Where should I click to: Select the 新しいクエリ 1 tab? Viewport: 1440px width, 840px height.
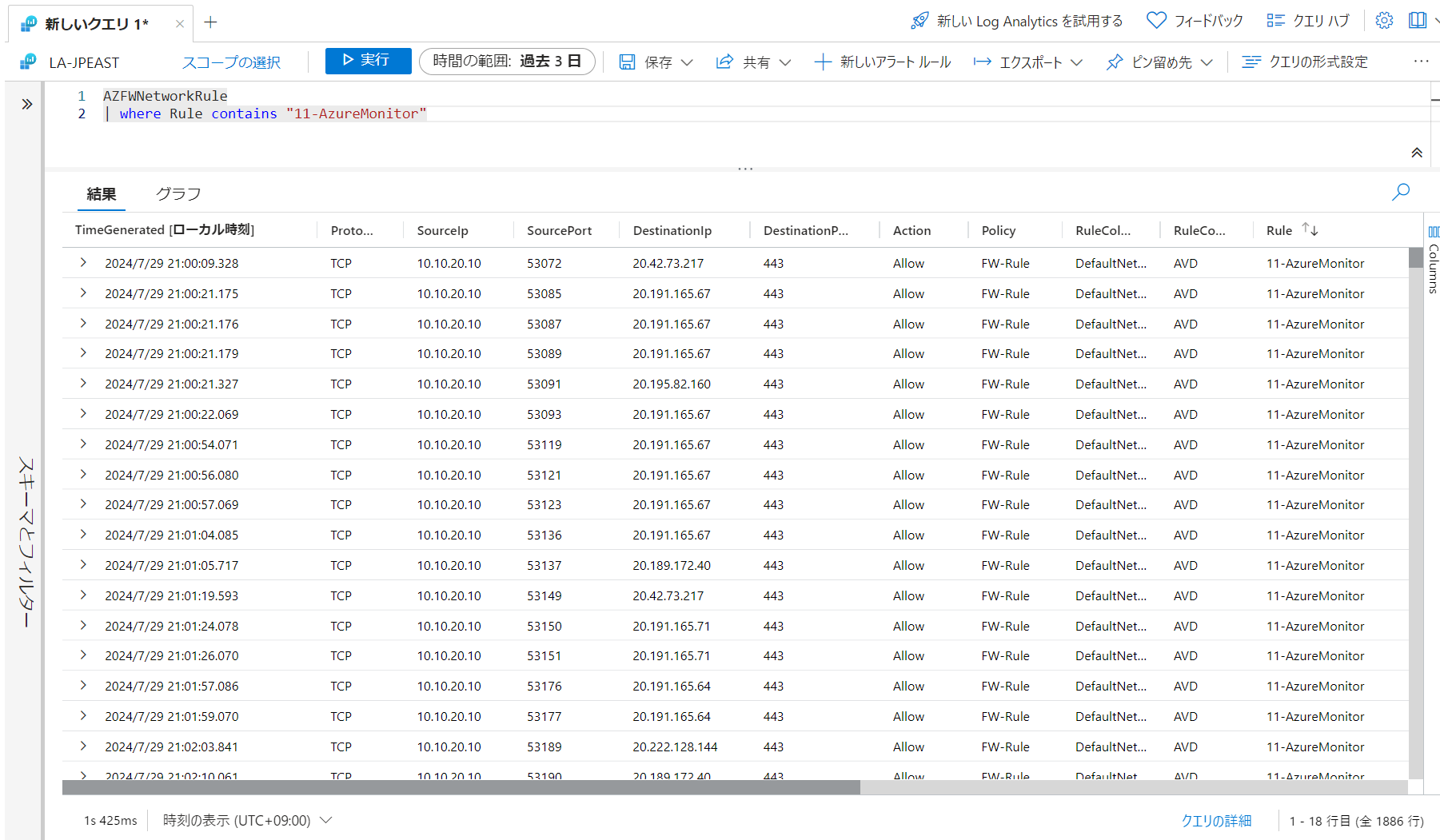coord(97,24)
